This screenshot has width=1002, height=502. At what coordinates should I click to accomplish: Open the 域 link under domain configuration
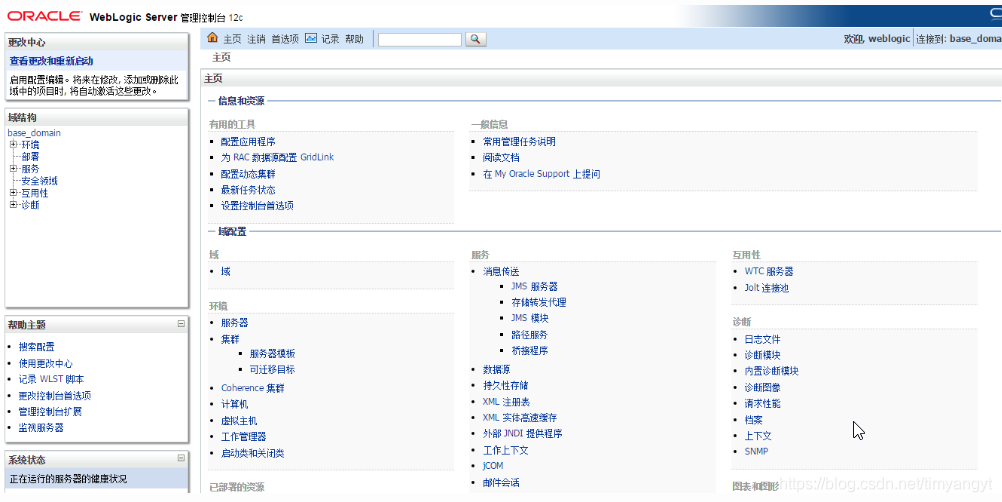226,271
